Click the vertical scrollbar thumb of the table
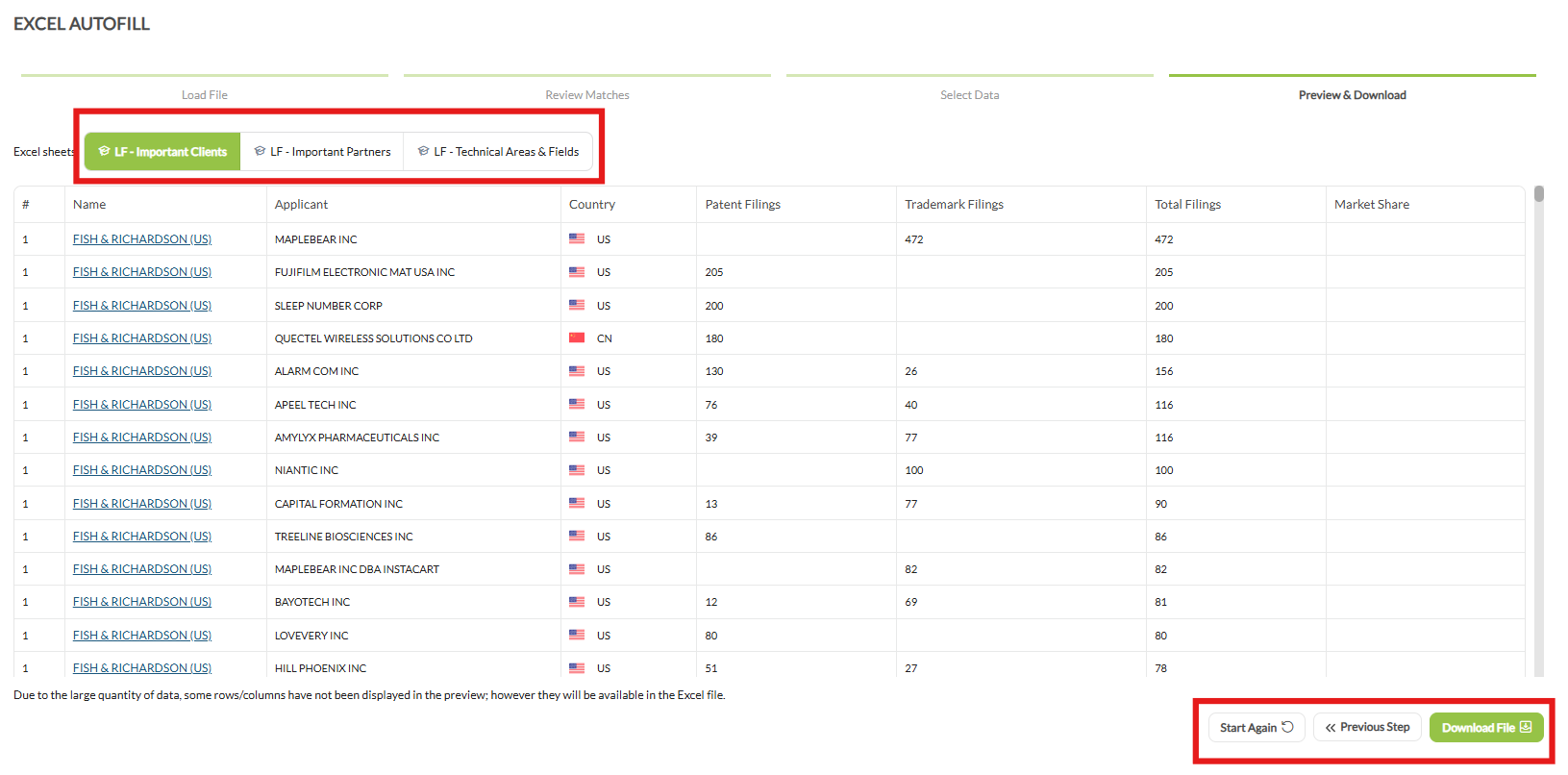The width and height of the screenshot is (1568, 775). (x=1539, y=193)
